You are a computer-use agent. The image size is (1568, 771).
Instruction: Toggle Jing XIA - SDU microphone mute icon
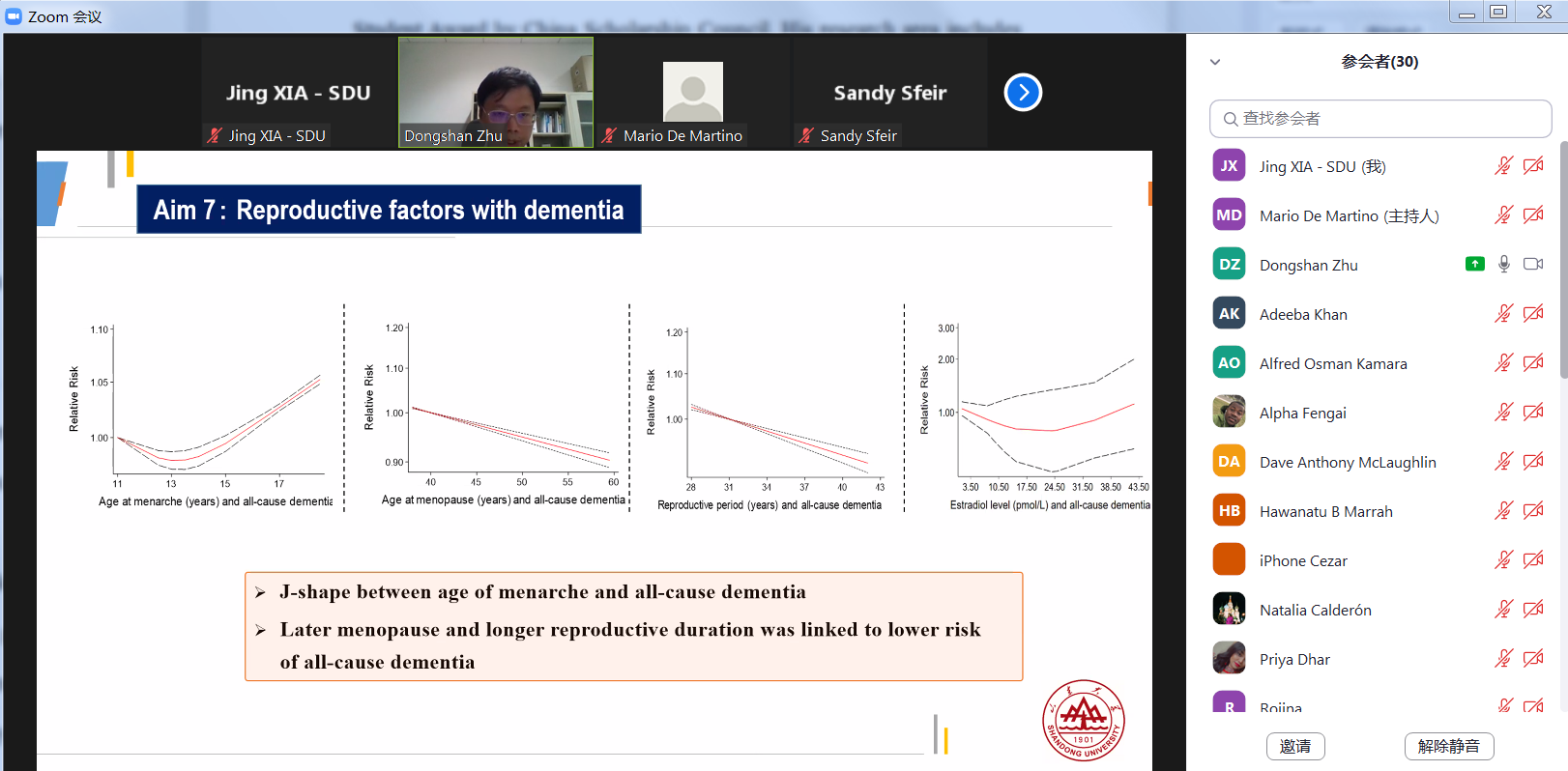tap(1503, 166)
